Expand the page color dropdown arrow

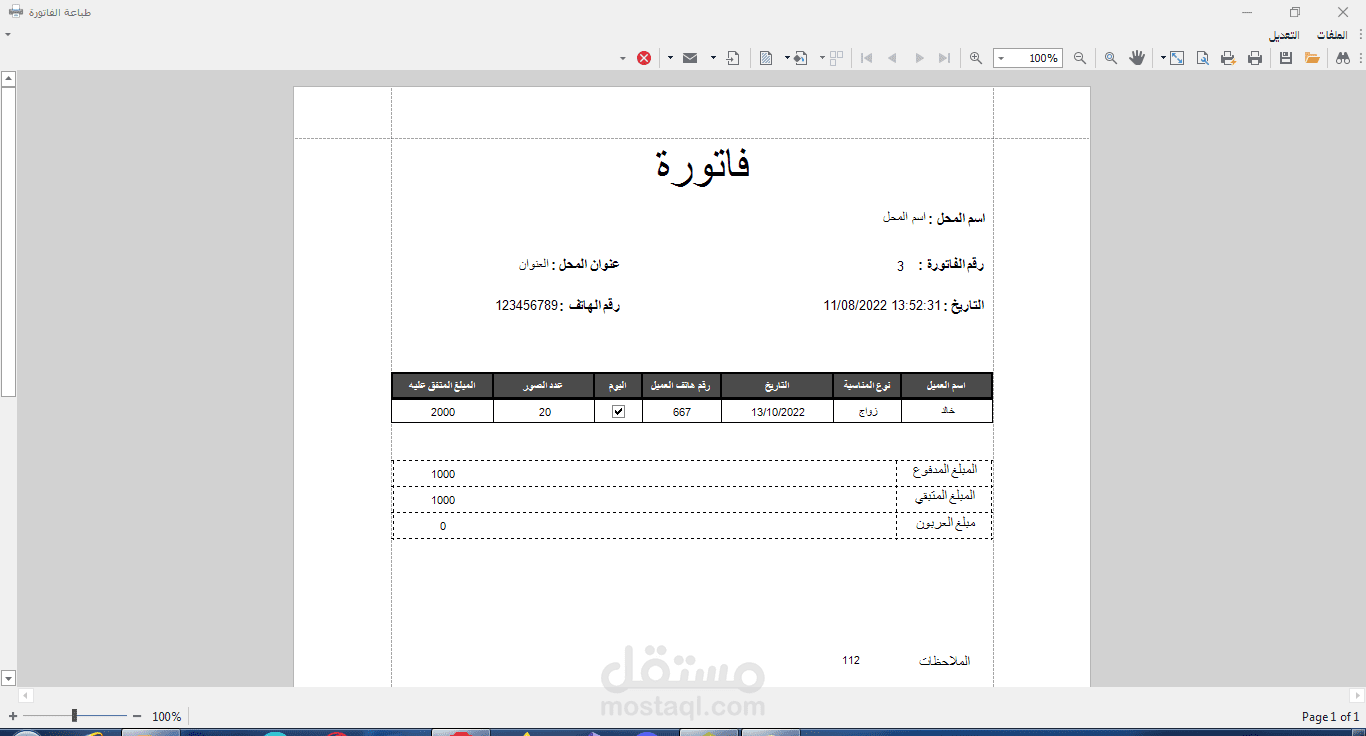pyautogui.click(x=787, y=58)
